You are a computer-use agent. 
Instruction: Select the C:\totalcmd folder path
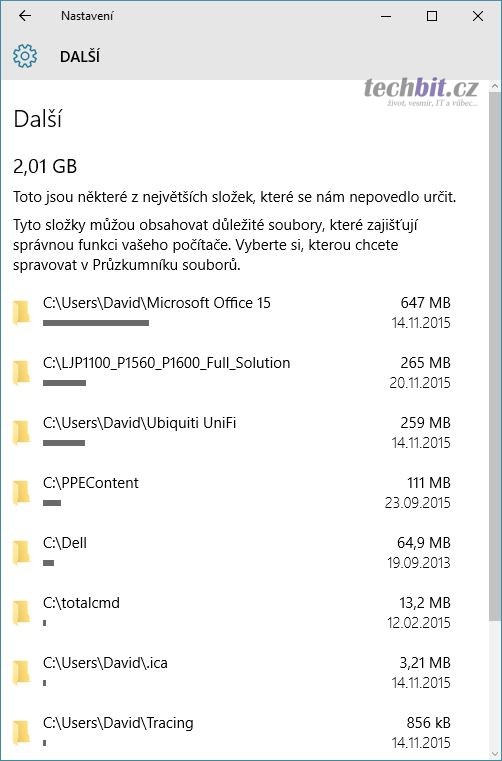81,603
